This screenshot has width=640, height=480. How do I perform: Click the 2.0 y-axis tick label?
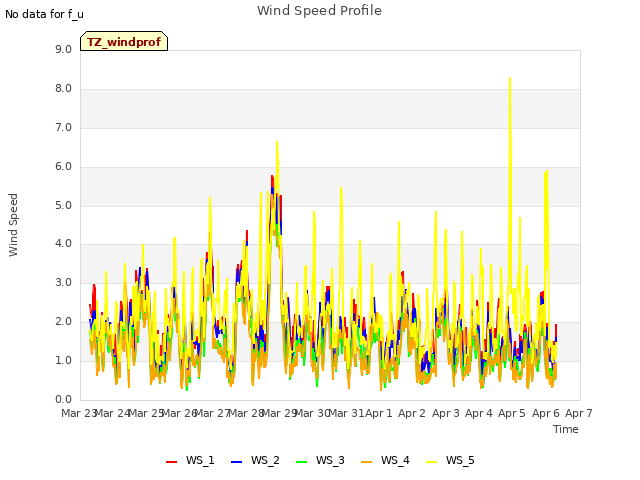click(63, 322)
